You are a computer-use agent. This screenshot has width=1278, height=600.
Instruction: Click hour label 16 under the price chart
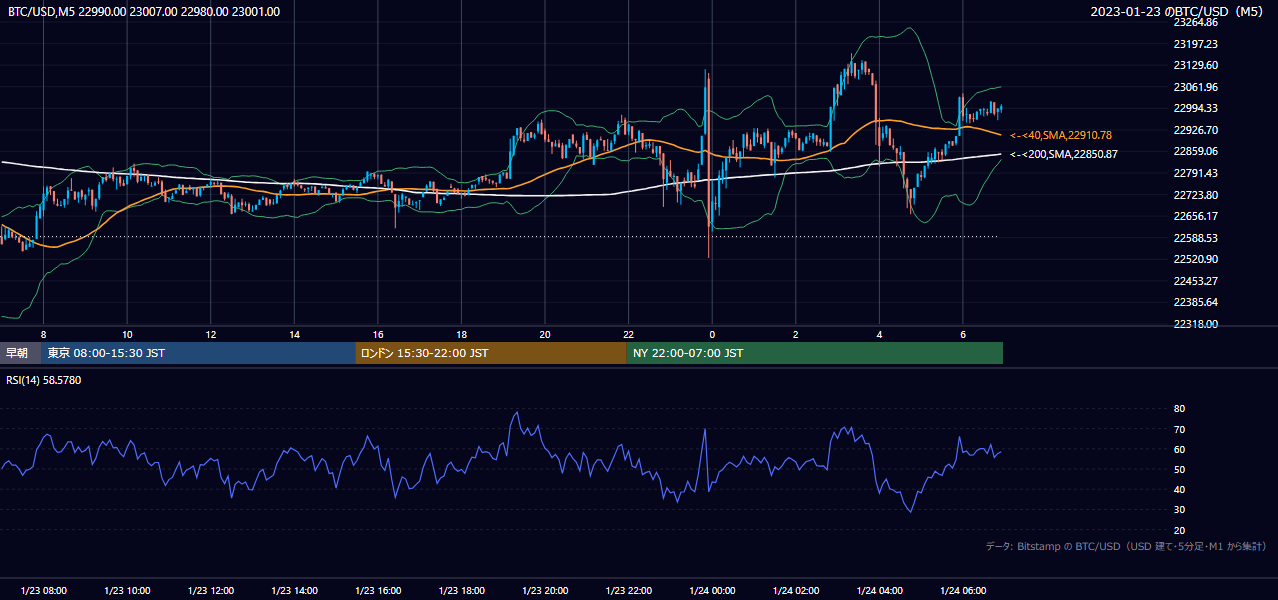point(378,334)
